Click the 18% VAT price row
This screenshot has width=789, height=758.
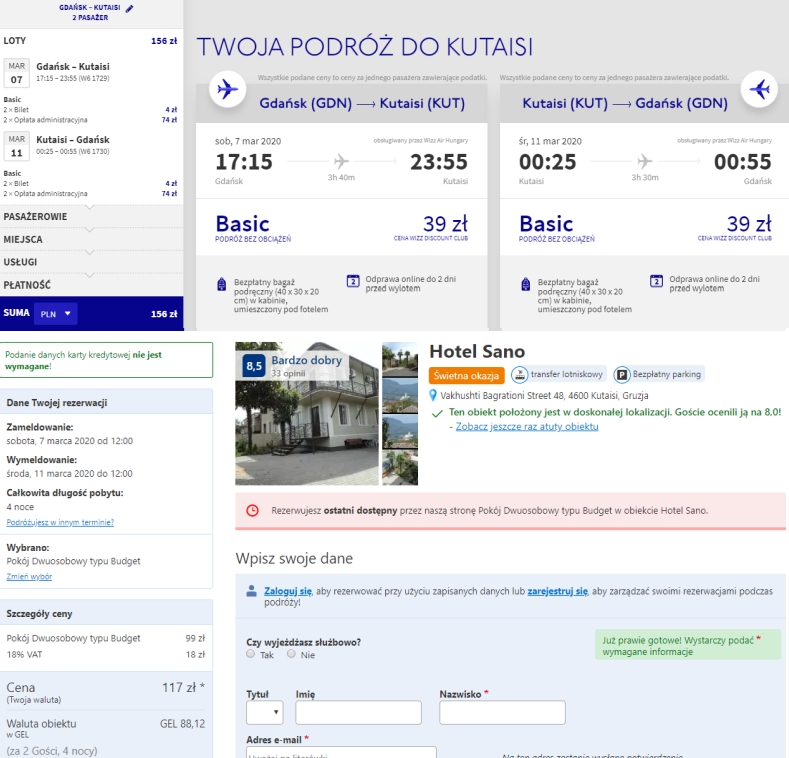tap(106, 654)
